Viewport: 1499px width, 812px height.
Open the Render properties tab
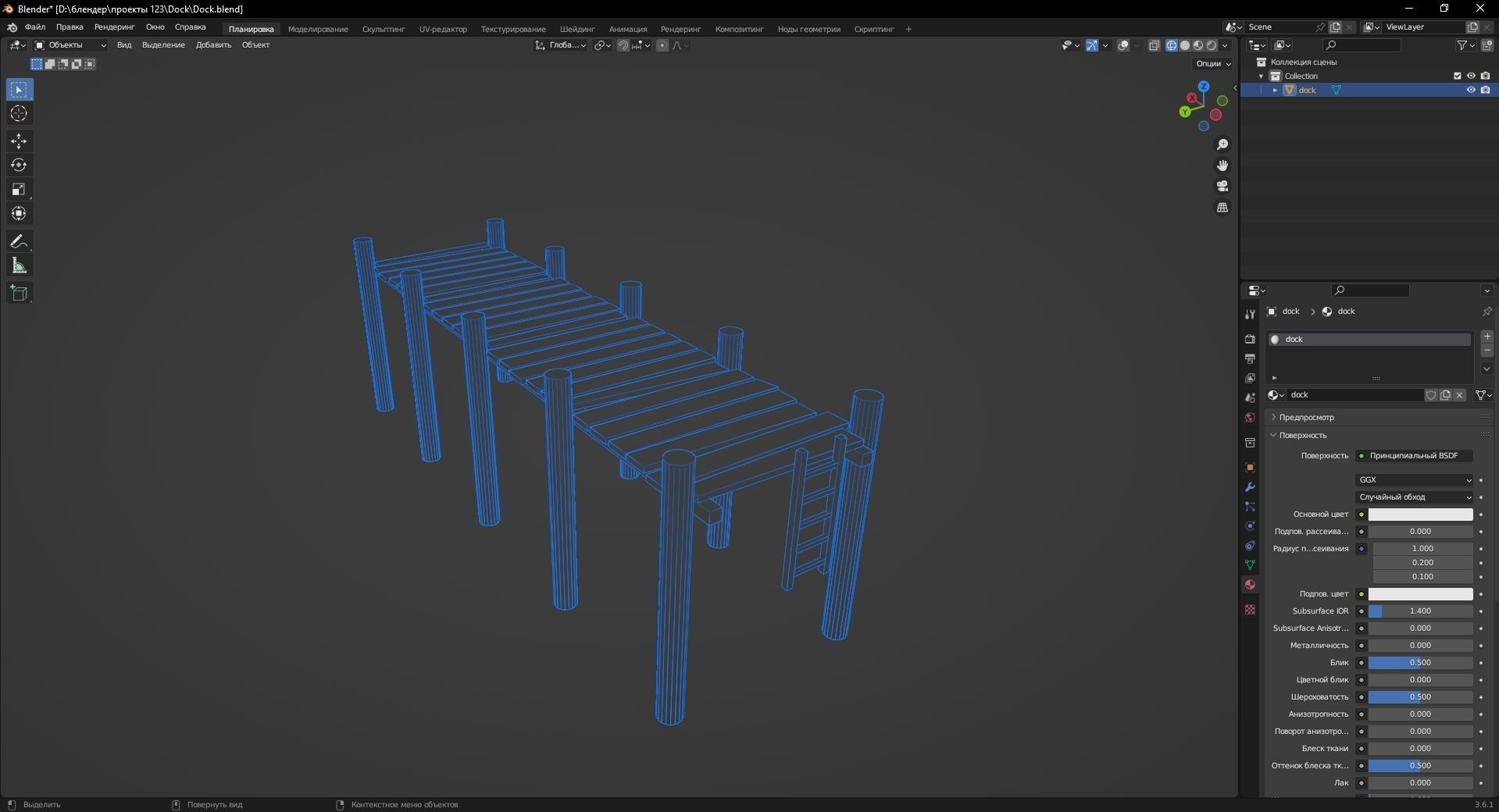(1250, 339)
